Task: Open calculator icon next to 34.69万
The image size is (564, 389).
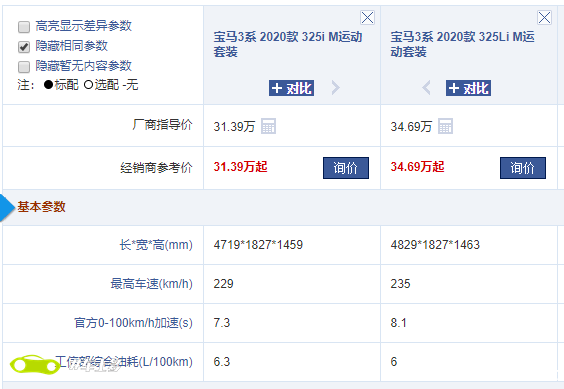Action: click(445, 126)
